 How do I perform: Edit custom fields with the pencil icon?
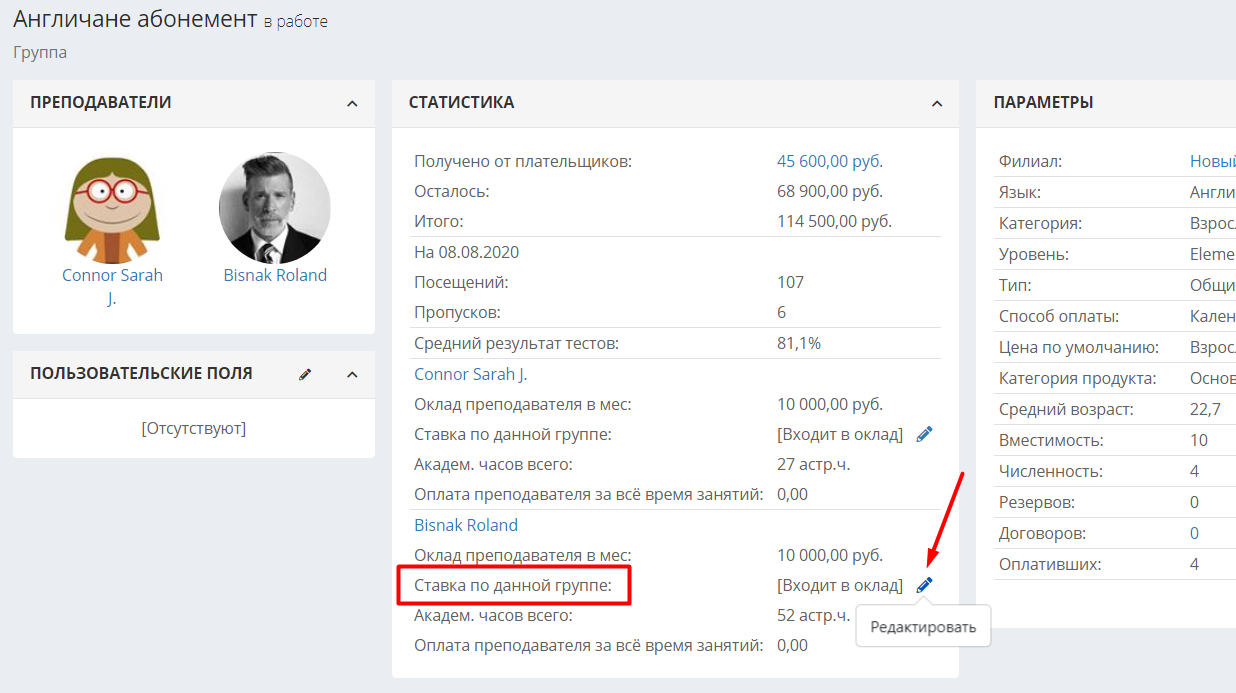point(305,374)
